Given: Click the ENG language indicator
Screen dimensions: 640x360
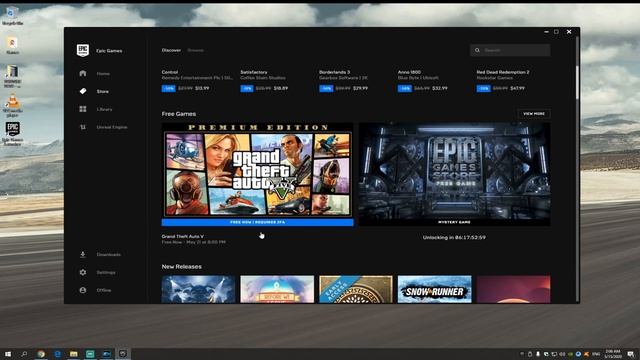Looking at the screenshot, I should 596,354.
